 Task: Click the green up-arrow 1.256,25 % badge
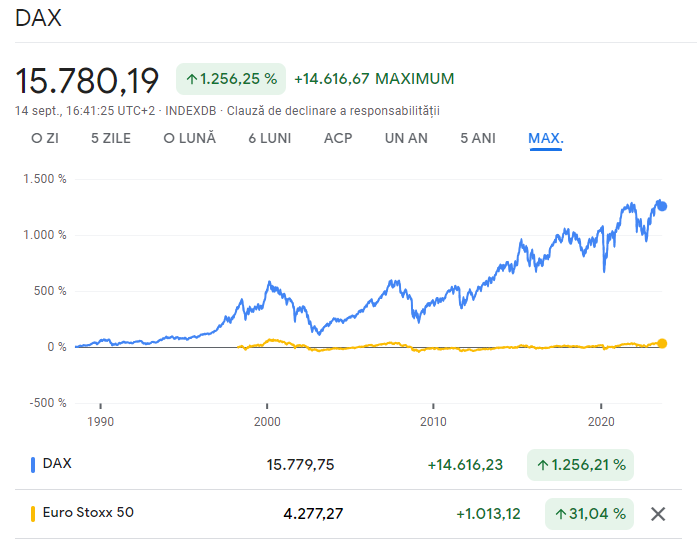(231, 79)
